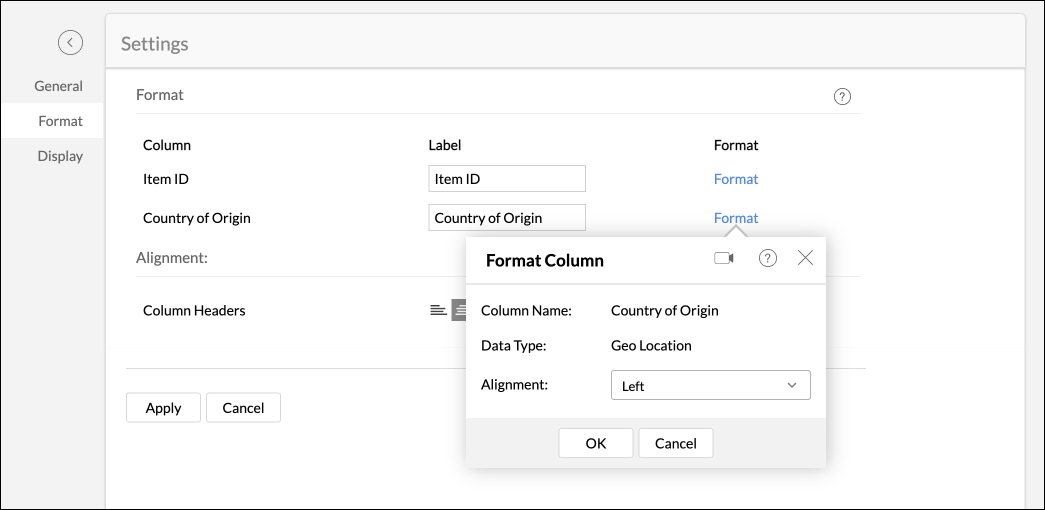Select the Format tab in sidebar
Image resolution: width=1045 pixels, height=510 pixels.
pyautogui.click(x=60, y=121)
